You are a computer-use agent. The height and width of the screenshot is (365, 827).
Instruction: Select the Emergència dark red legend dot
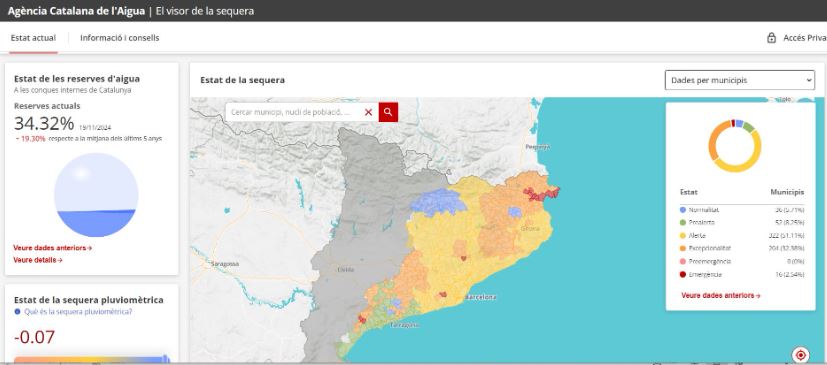tap(683, 274)
